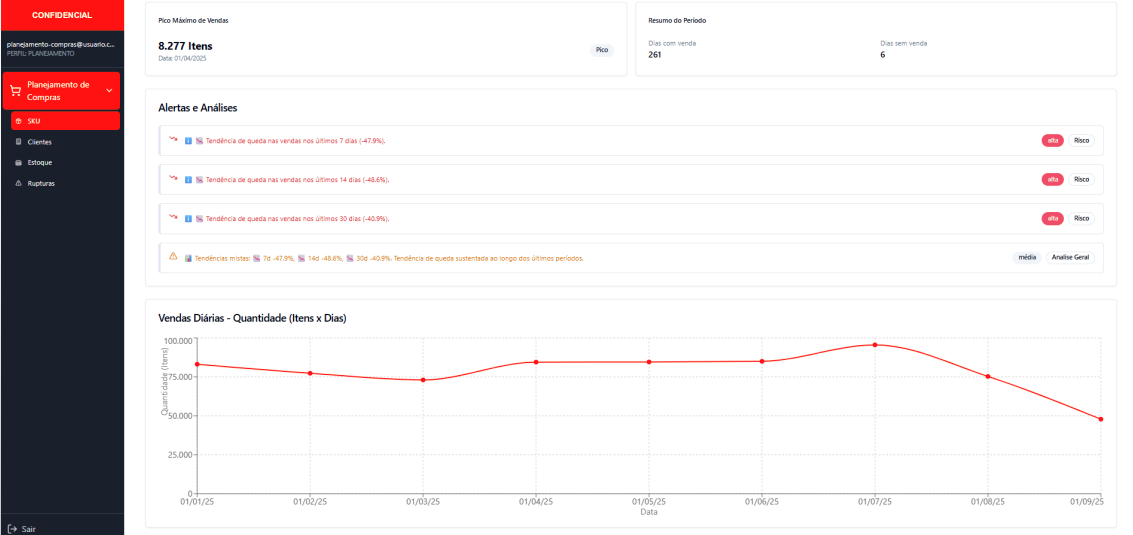The width and height of the screenshot is (1133, 535).
Task: Click the Clientes icon in sidebar
Action: pos(19,142)
